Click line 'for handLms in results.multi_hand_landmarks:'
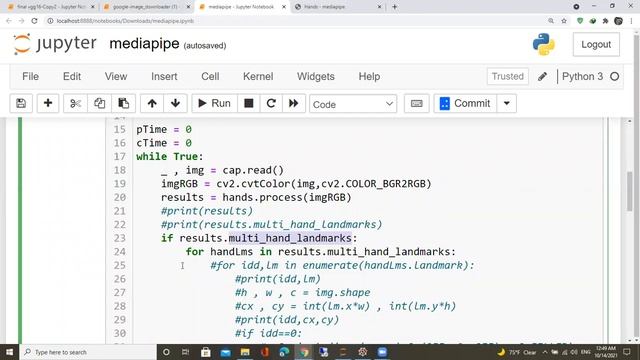Viewport: 640px width, 360px height. (320, 252)
